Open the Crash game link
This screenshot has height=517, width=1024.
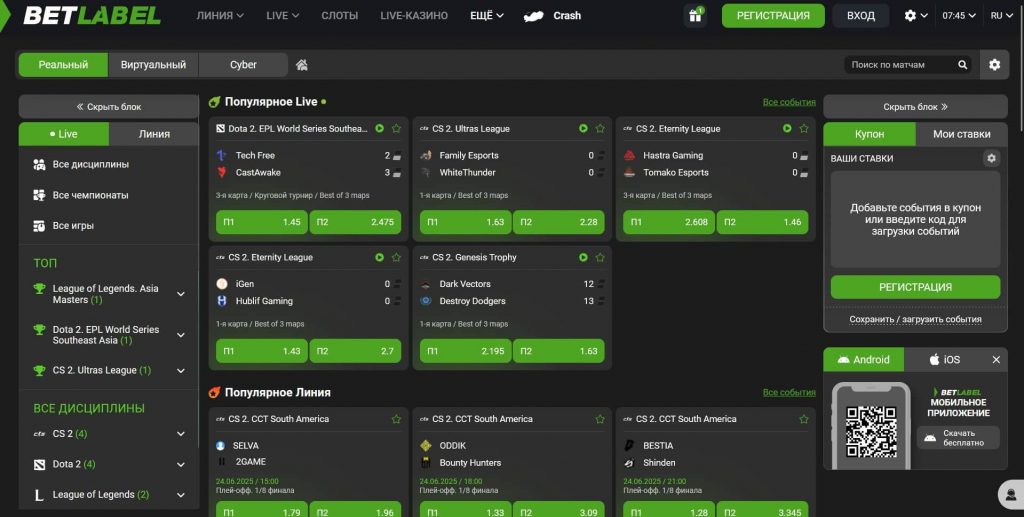pyautogui.click(x=552, y=16)
